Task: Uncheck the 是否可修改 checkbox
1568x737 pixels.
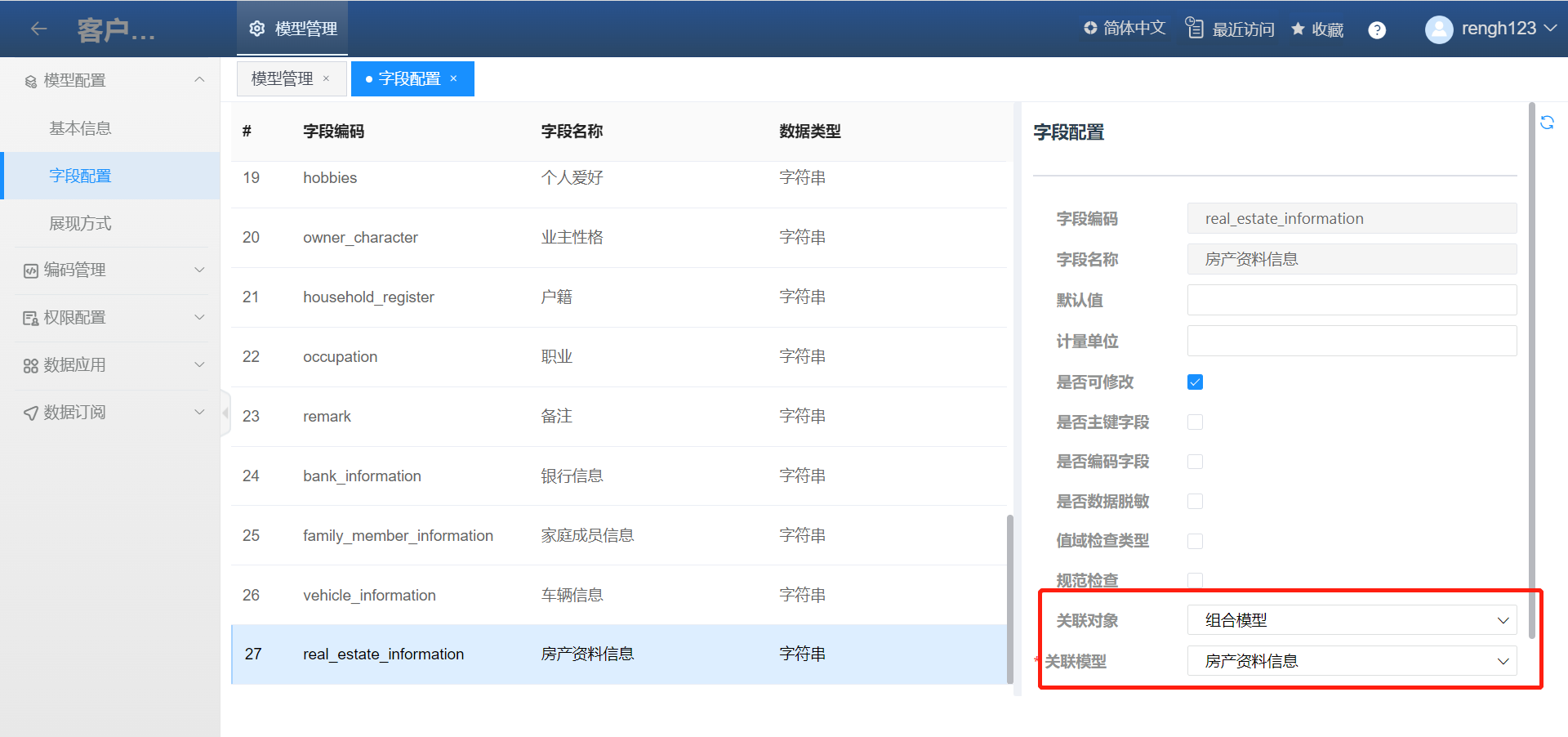Action: (1195, 382)
